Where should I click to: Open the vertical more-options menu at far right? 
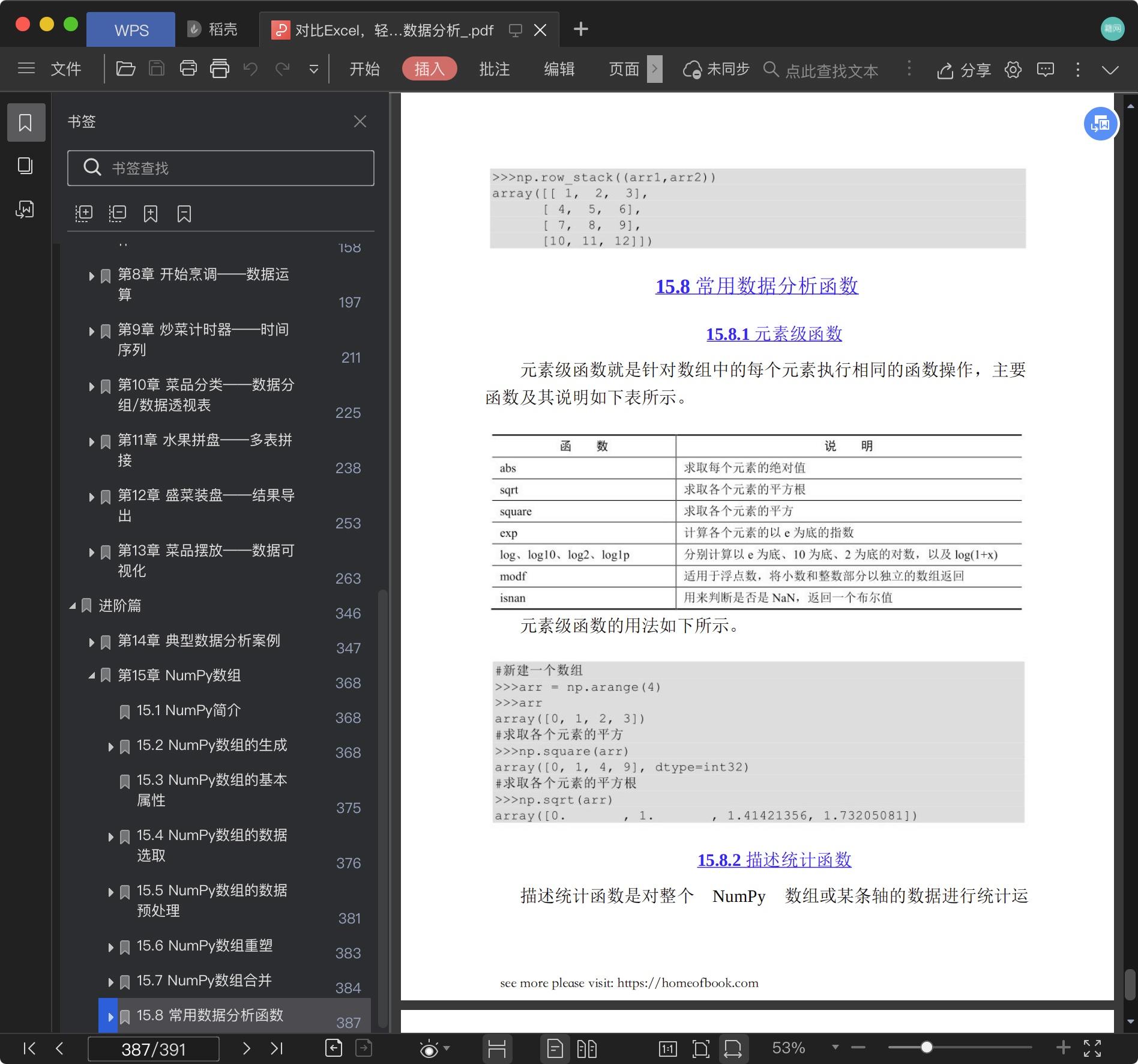click(x=1078, y=70)
